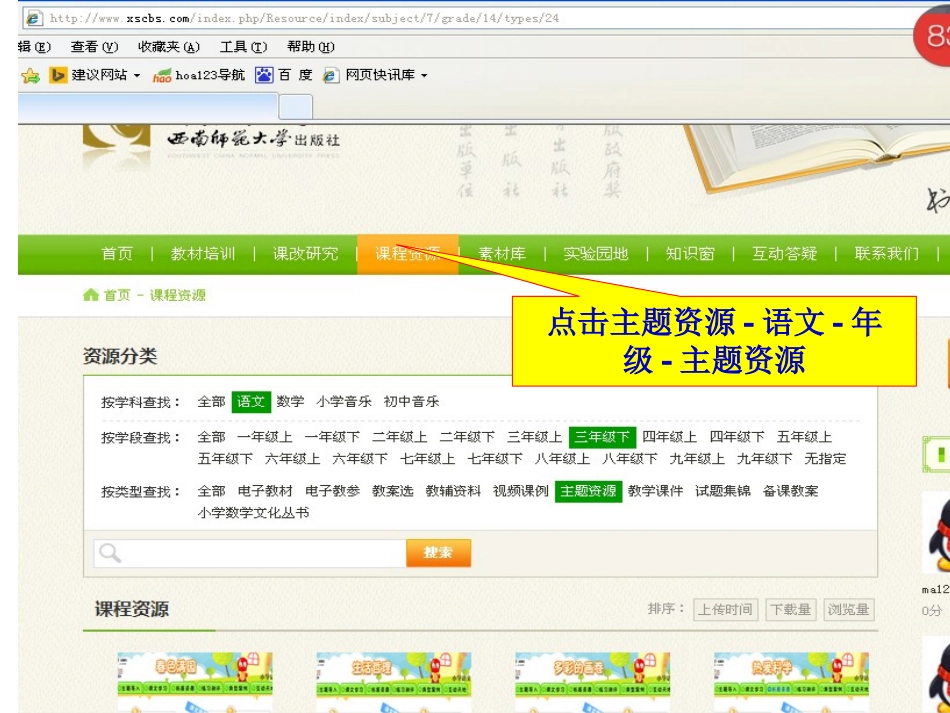This screenshot has height=713, width=950.
Task: Open 素材库 navigation tab
Action: pos(502,254)
